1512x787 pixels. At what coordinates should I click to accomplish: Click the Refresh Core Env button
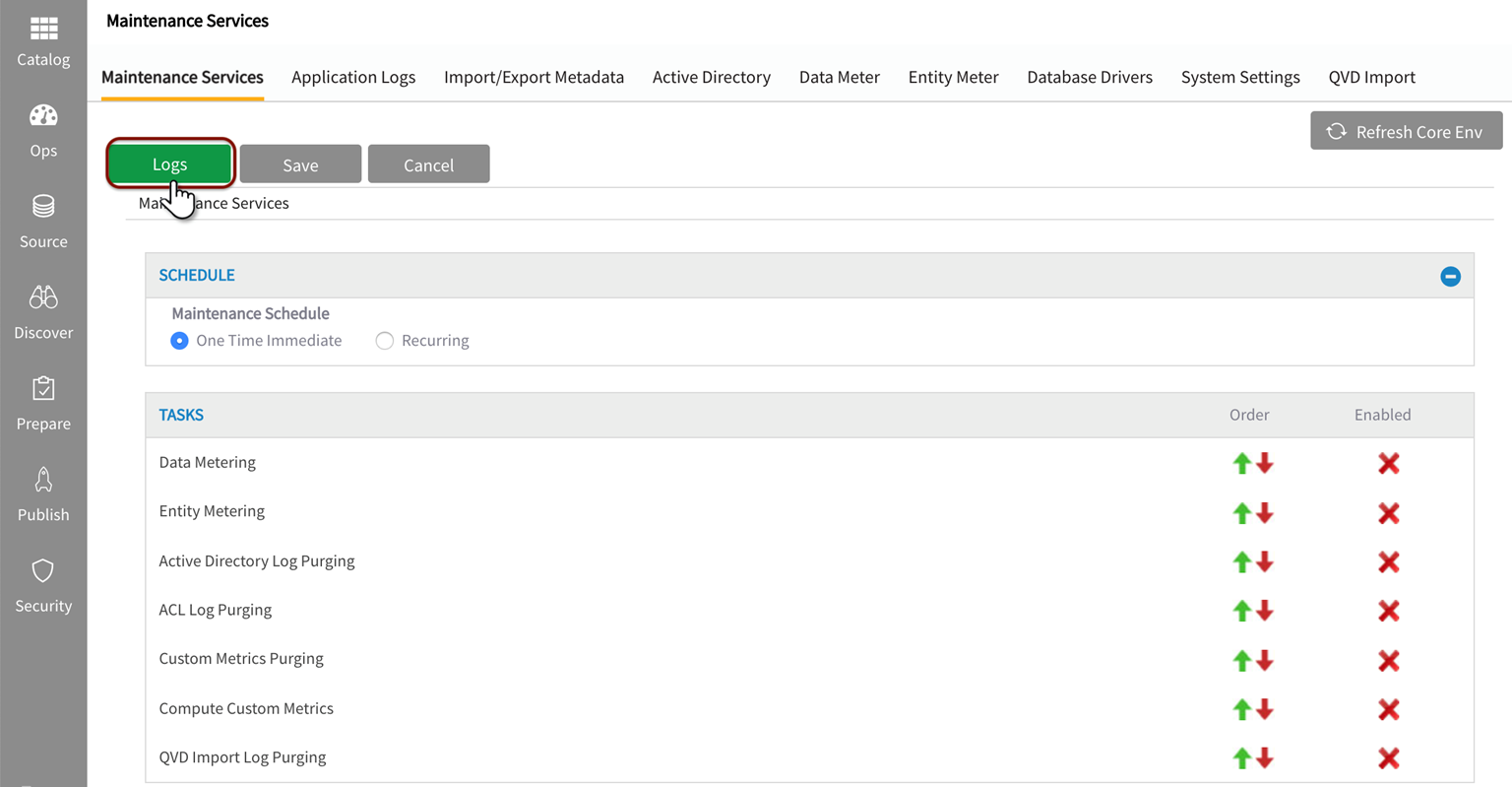click(1406, 131)
